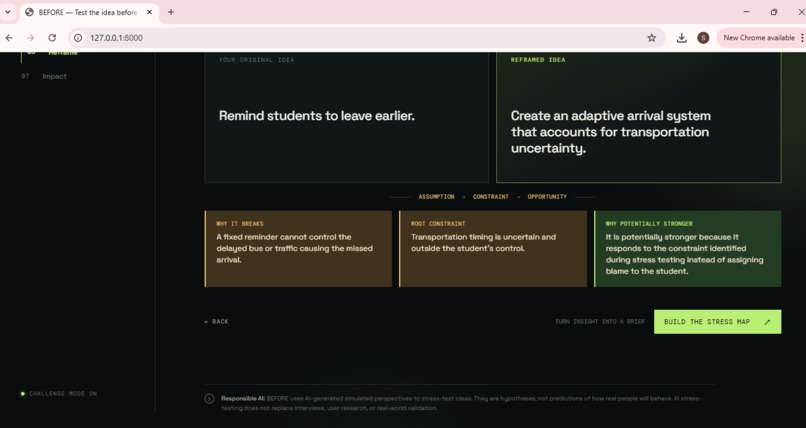Click the Reframed Idea label
The width and height of the screenshot is (806, 428).
coord(538,60)
